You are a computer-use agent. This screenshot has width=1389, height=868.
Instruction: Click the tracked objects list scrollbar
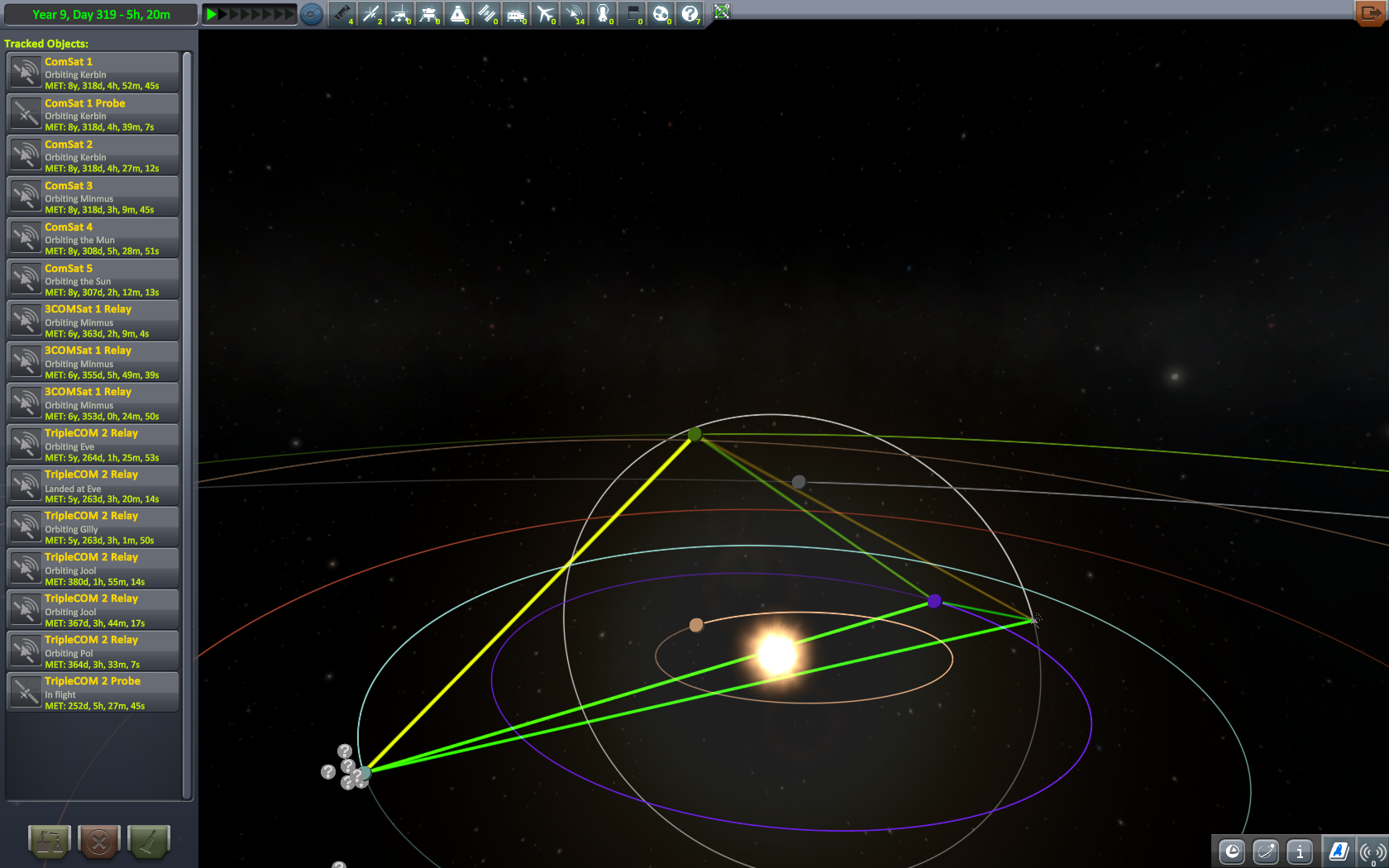click(187, 413)
